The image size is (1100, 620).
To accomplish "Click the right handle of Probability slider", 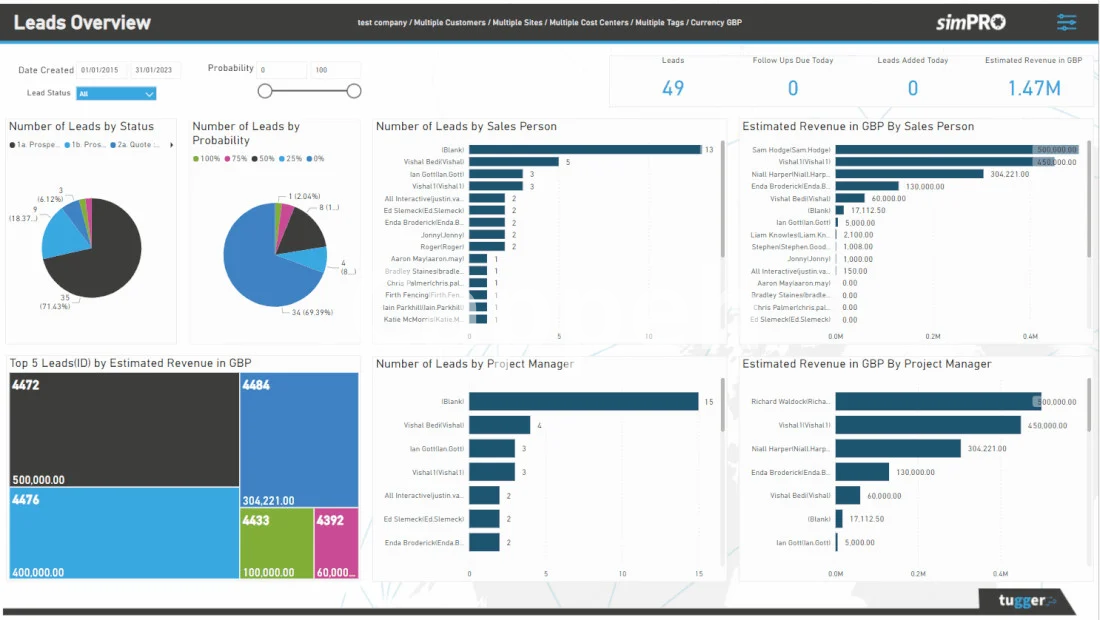I will [354, 91].
